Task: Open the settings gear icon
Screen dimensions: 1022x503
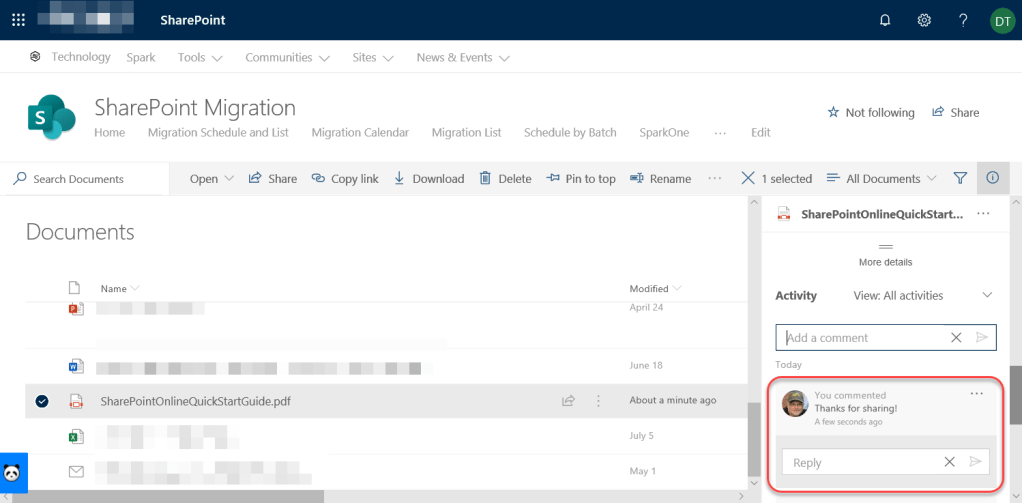Action: tap(924, 20)
